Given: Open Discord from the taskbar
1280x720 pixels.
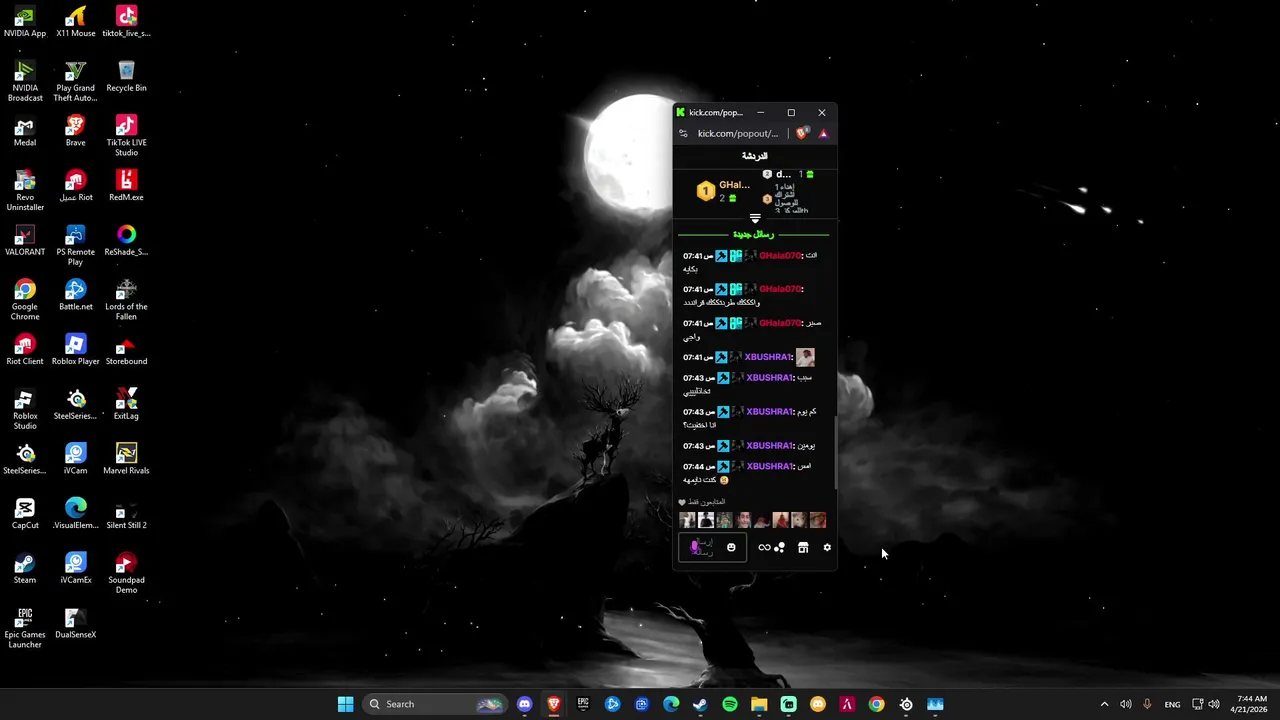Looking at the screenshot, I should (524, 704).
